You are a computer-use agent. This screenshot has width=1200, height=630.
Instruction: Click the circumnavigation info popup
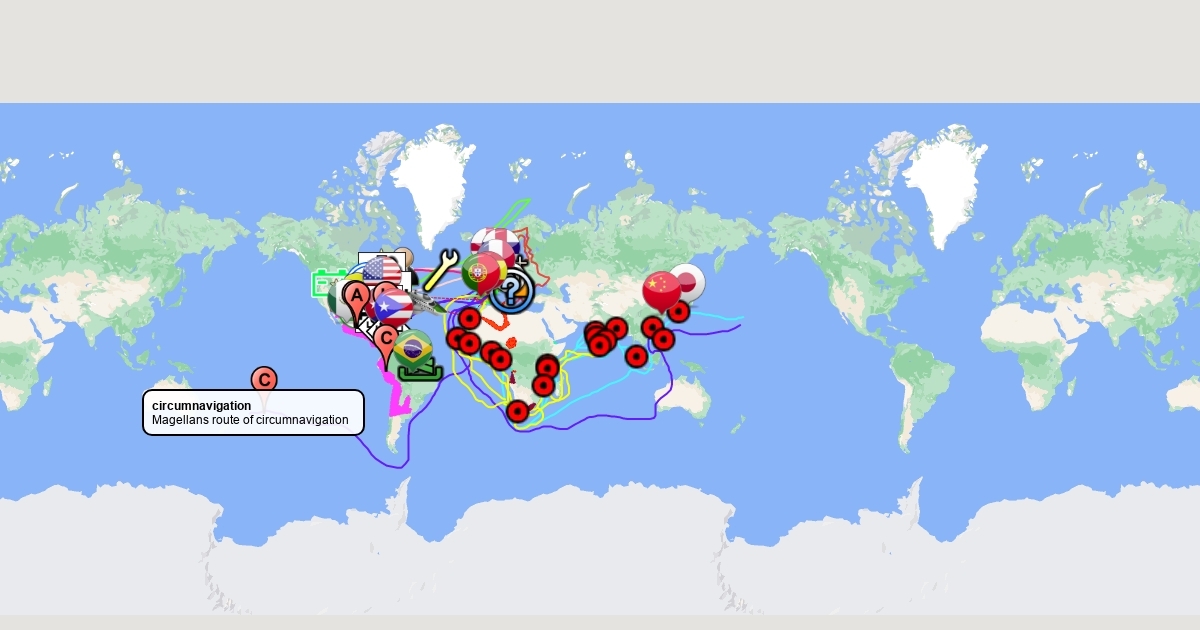pos(253,413)
